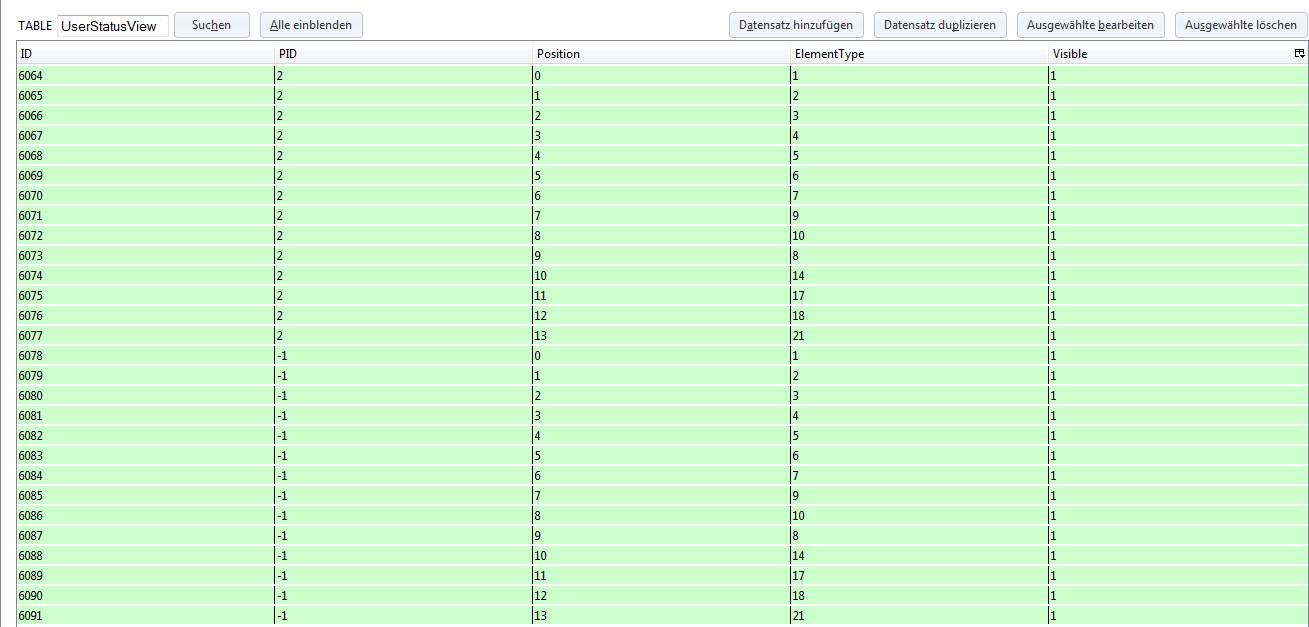
Task: Select row with ID 6089
Action: point(661,576)
